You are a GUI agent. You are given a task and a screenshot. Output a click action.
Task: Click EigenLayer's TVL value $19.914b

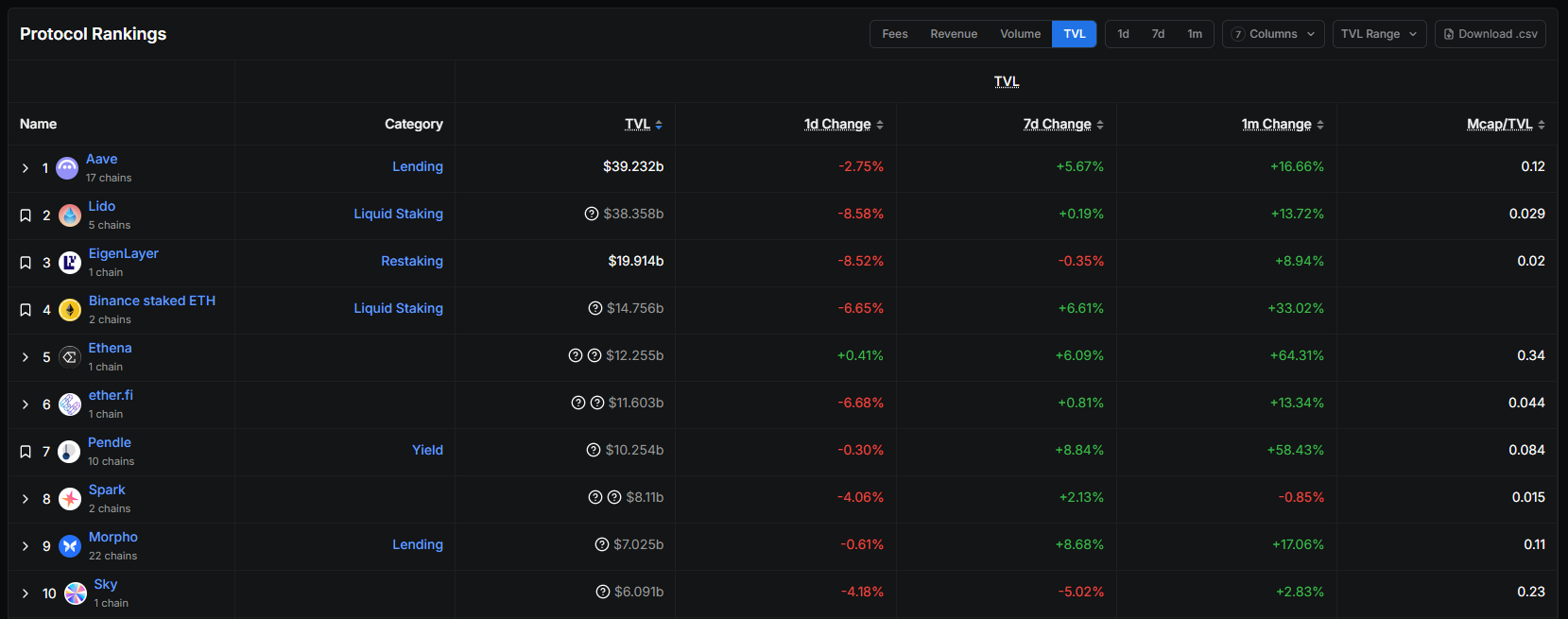636,261
